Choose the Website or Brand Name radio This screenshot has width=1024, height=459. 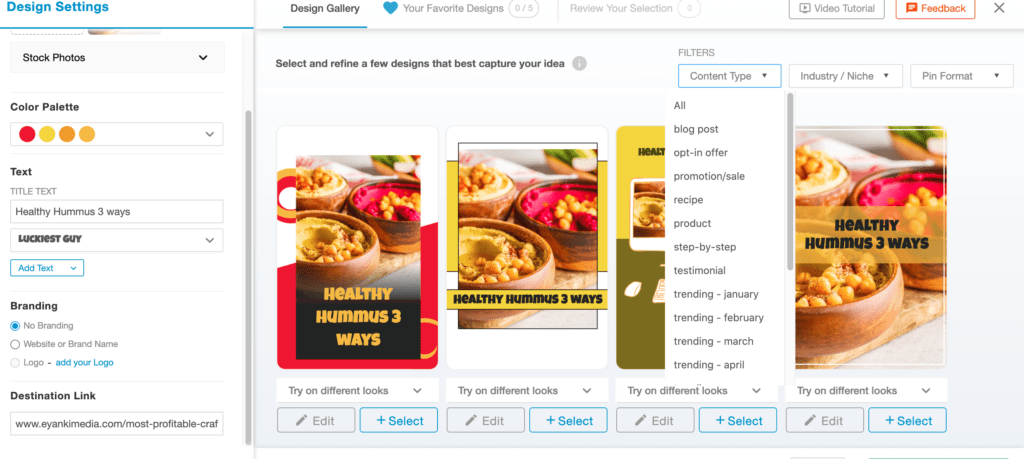coord(15,343)
